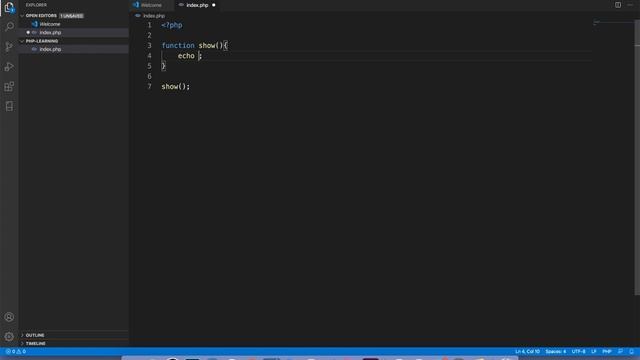
Task: Open the Explorer view in activity bar
Action: [x=9, y=7]
